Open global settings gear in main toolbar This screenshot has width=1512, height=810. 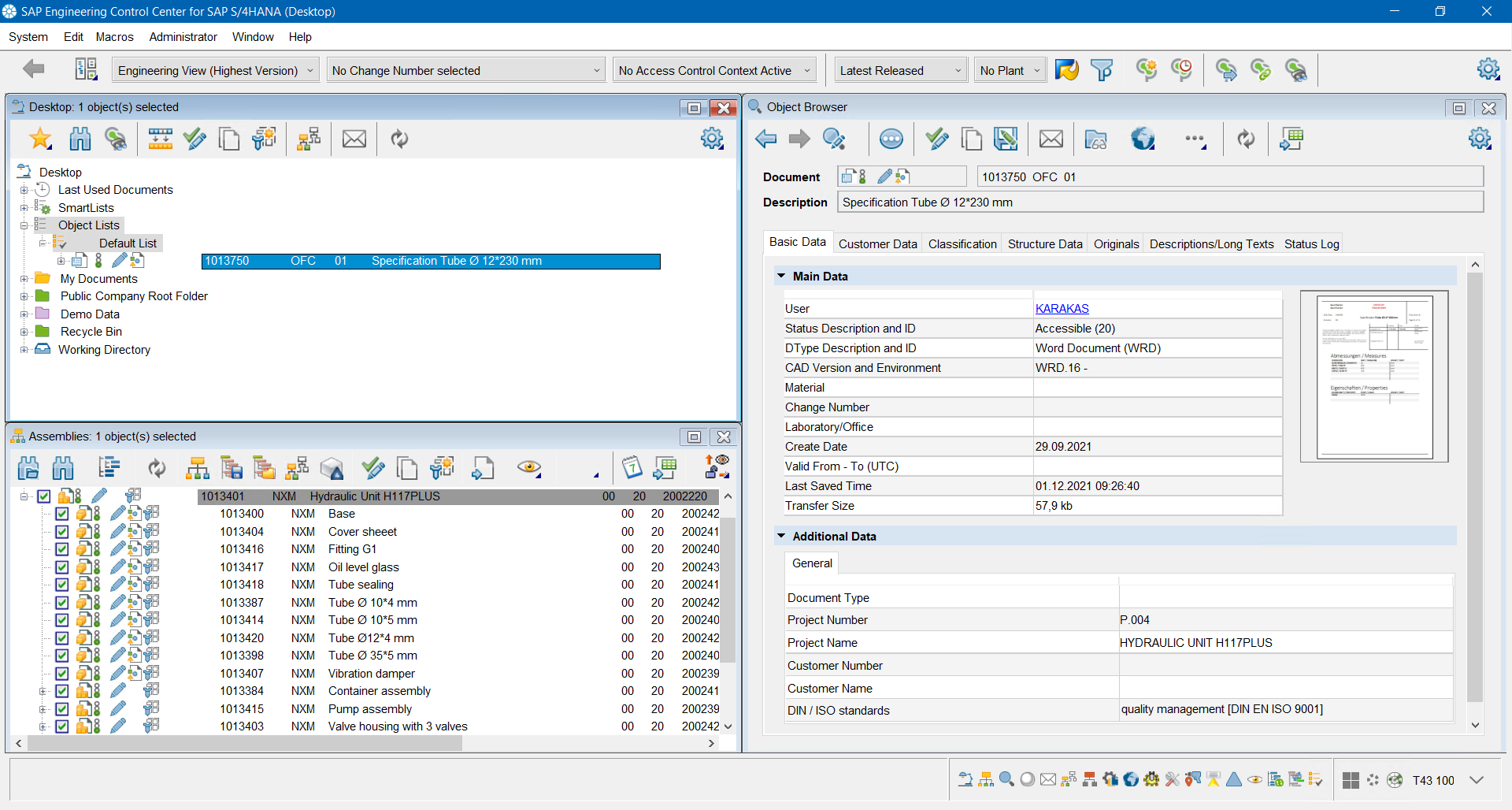[x=1488, y=69]
